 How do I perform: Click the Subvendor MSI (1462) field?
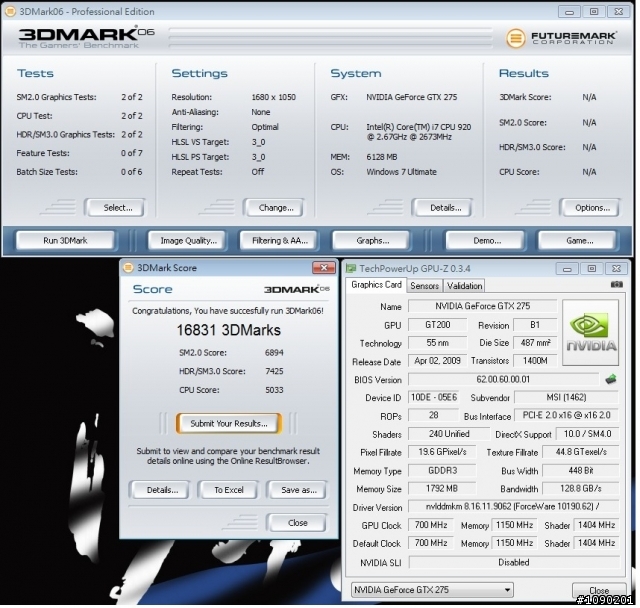(567, 397)
